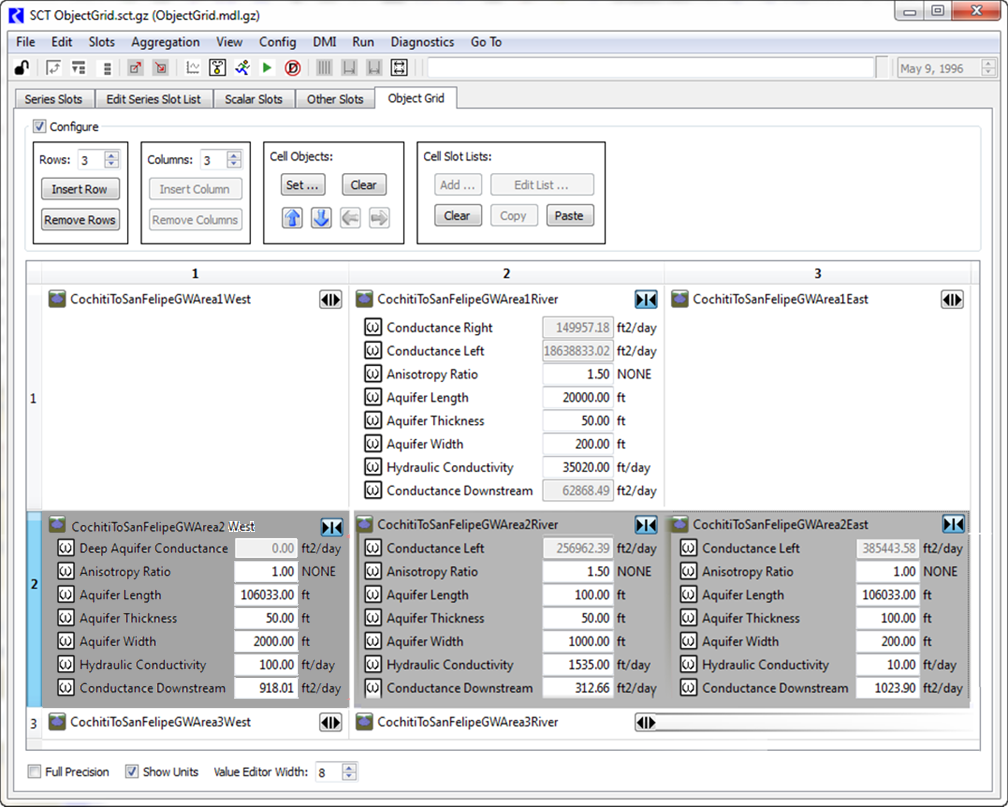Click the running man icon in toolbar
The height and width of the screenshot is (807, 1008).
[242, 68]
